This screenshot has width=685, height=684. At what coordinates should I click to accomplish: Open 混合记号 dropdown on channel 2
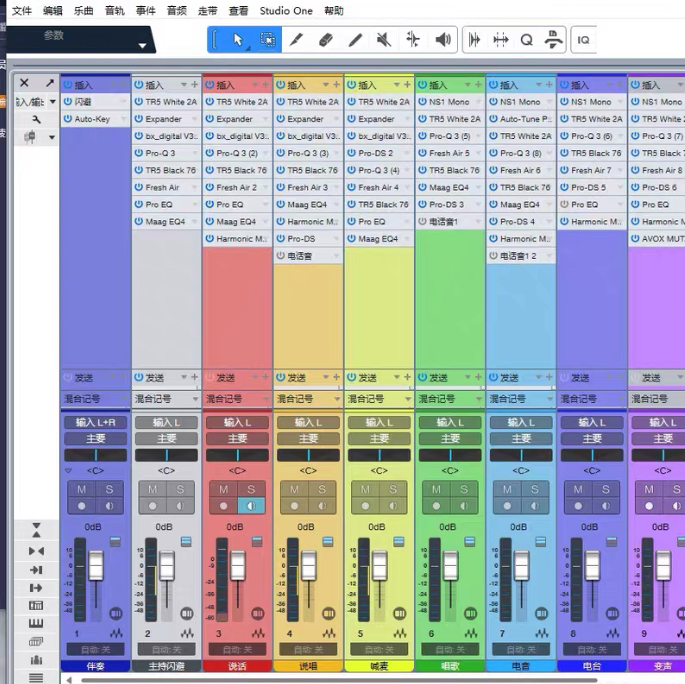tap(195, 399)
